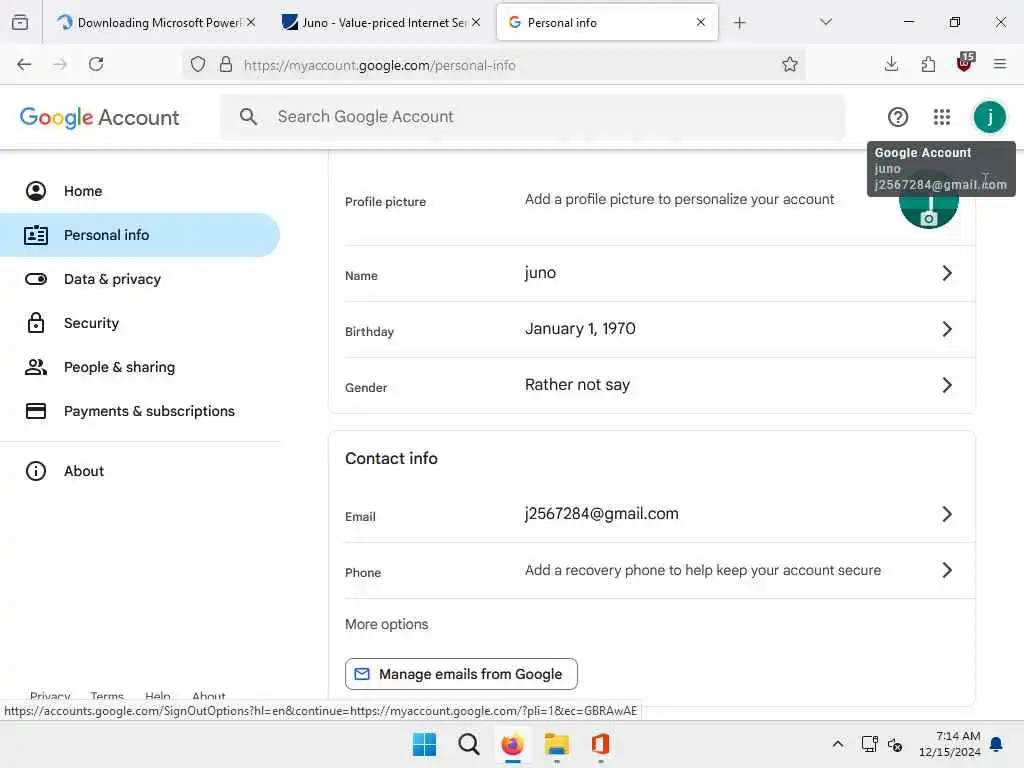Open Windows Start menu on taskbar

tap(424, 744)
